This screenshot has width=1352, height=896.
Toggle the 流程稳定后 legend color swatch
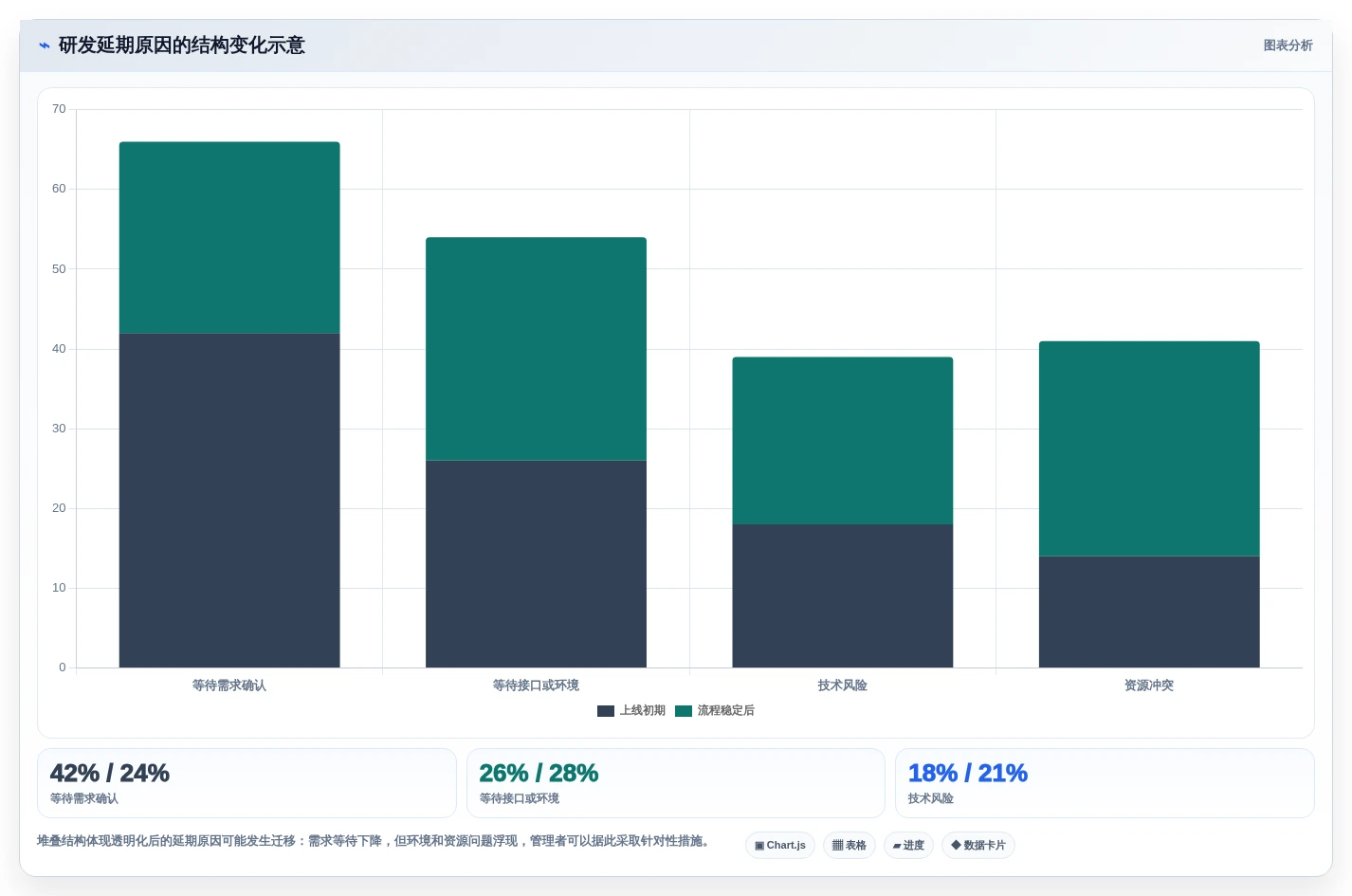pos(684,711)
